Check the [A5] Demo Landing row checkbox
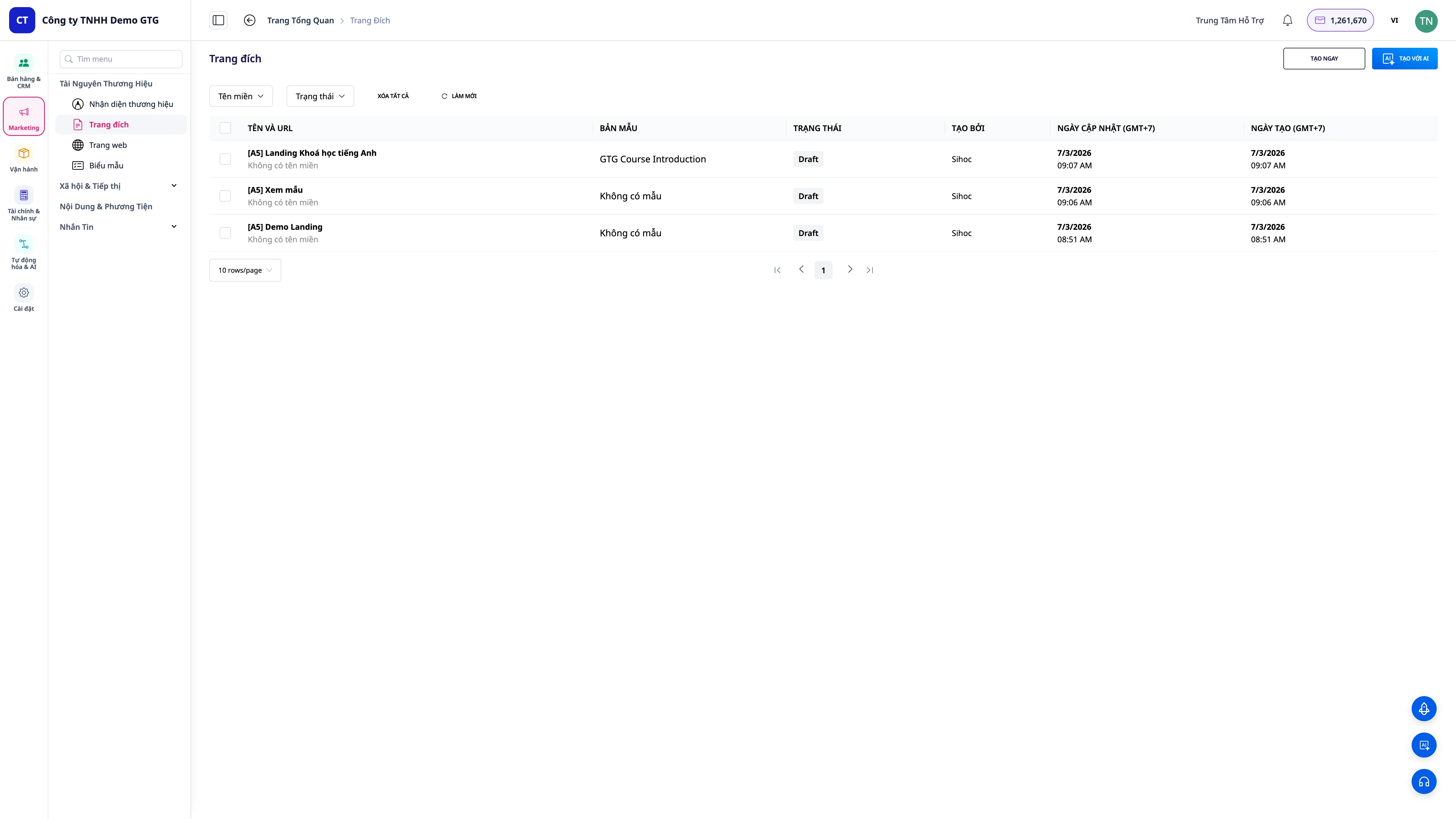Viewport: 1456px width, 819px height. [x=225, y=233]
